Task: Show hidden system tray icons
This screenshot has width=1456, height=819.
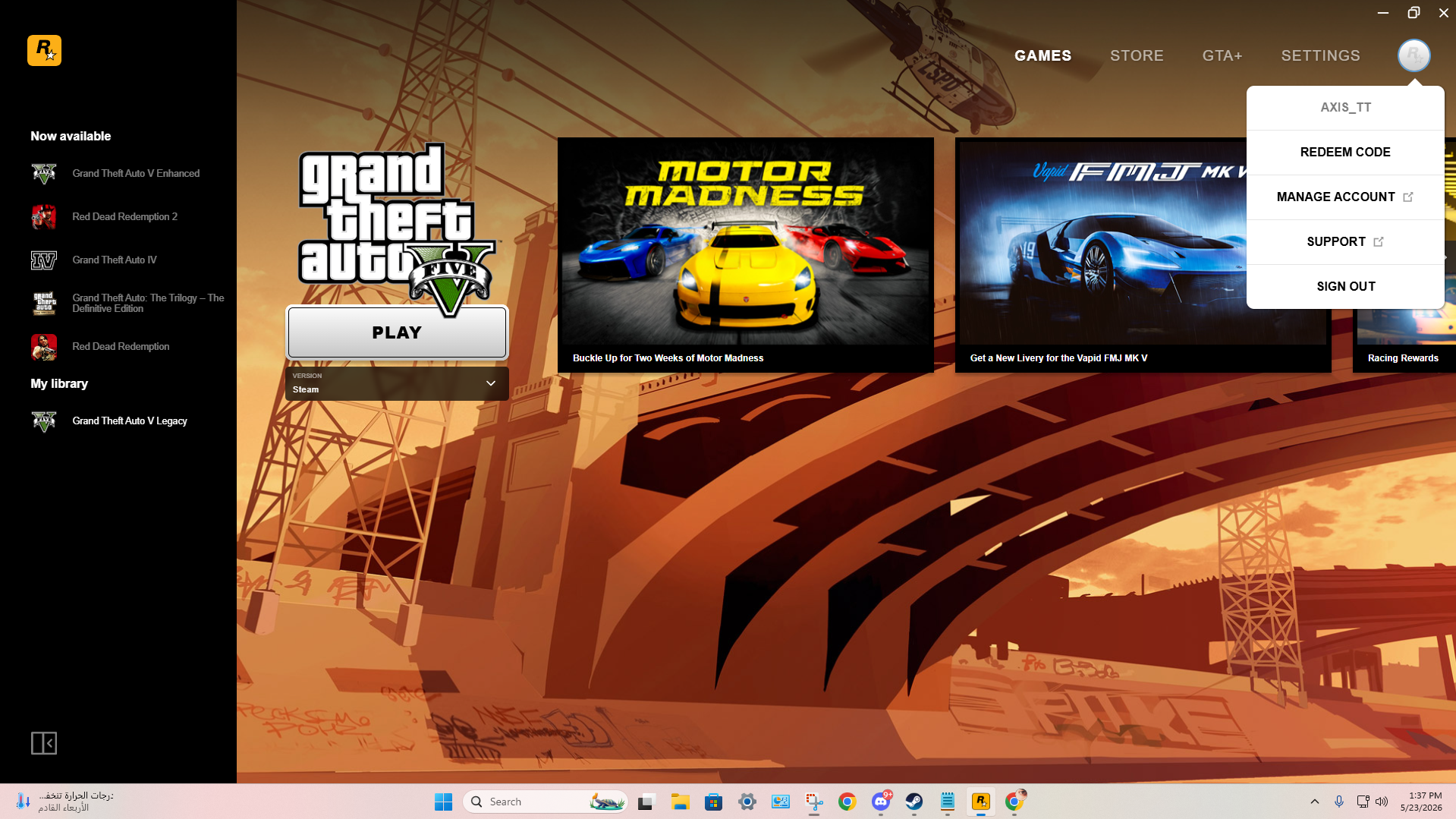Action: [x=1315, y=802]
